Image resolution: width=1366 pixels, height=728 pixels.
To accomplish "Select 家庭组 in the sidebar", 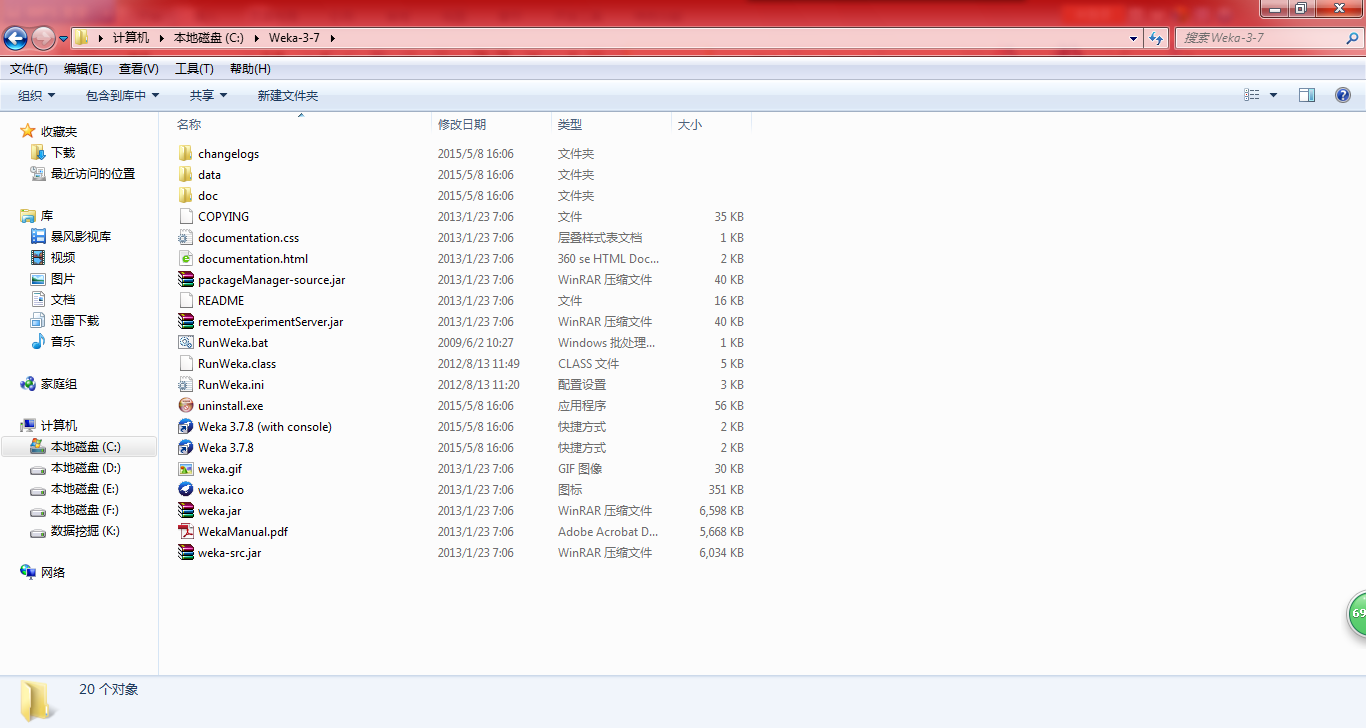I will [58, 384].
